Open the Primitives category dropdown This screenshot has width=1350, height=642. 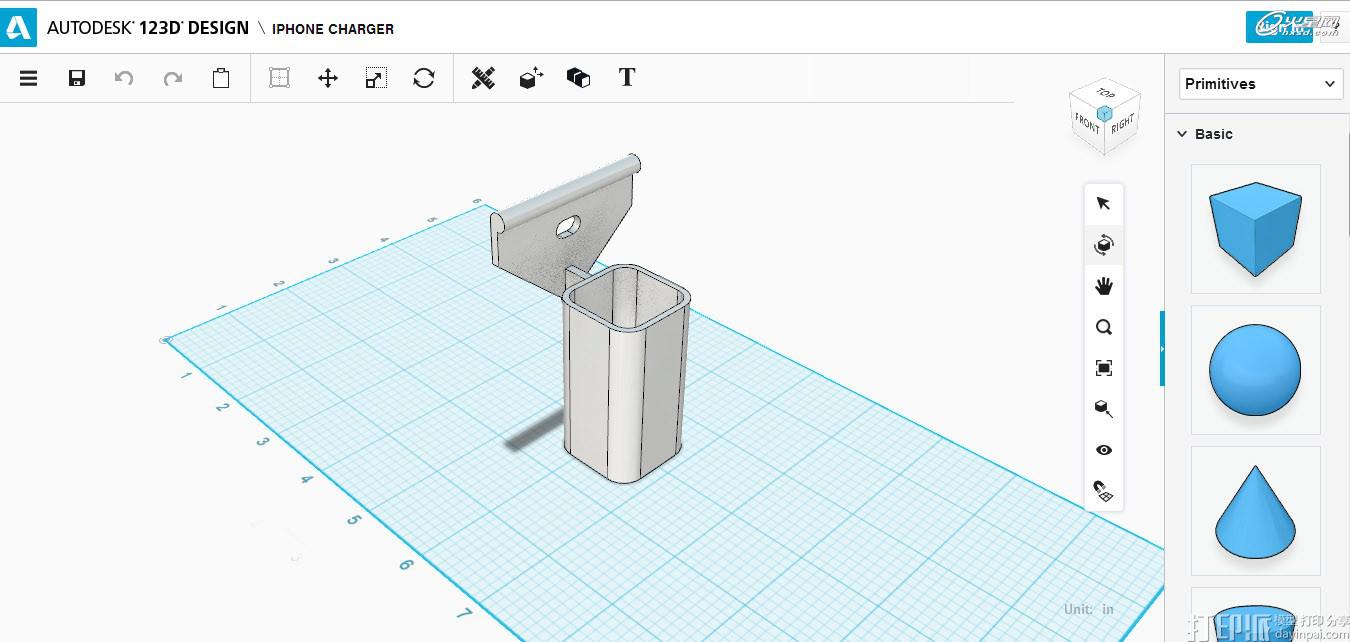pos(1260,84)
